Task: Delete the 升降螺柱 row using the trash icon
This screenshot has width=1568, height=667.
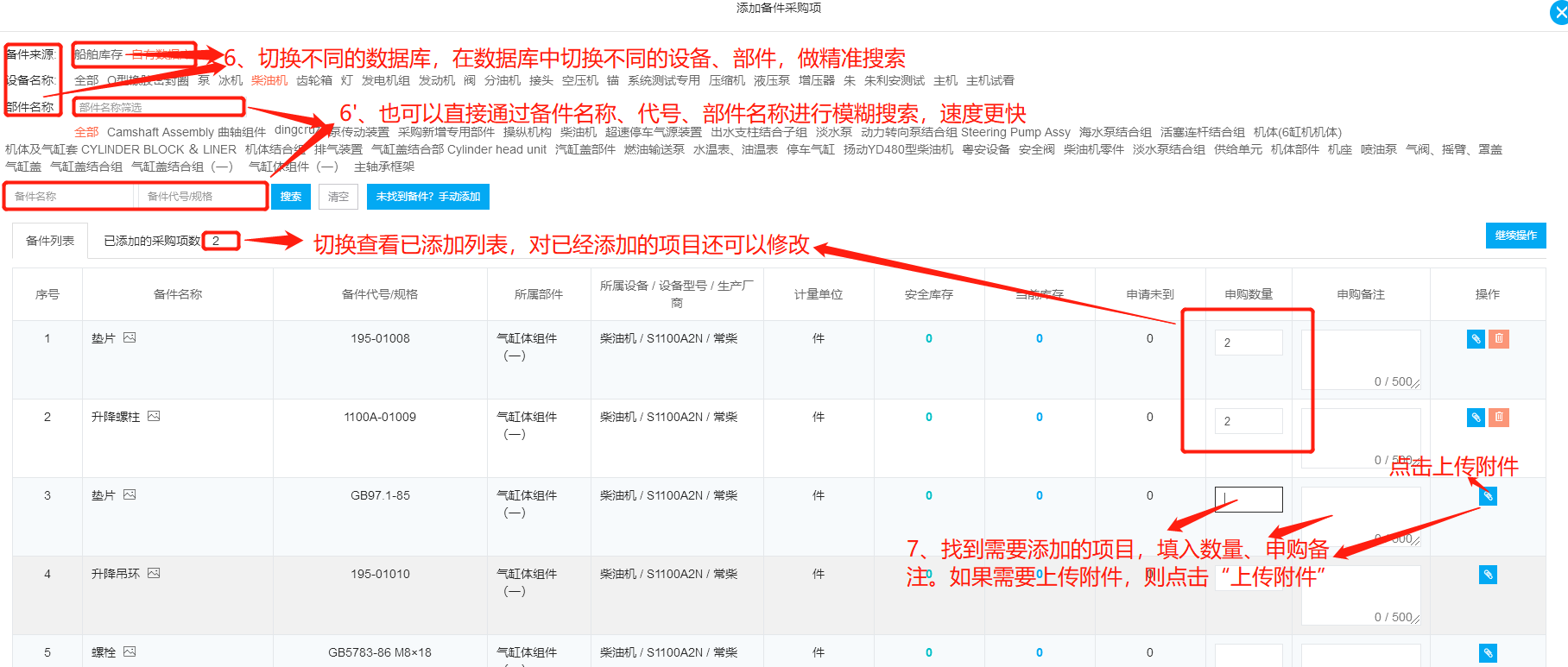Action: pyautogui.click(x=1499, y=418)
